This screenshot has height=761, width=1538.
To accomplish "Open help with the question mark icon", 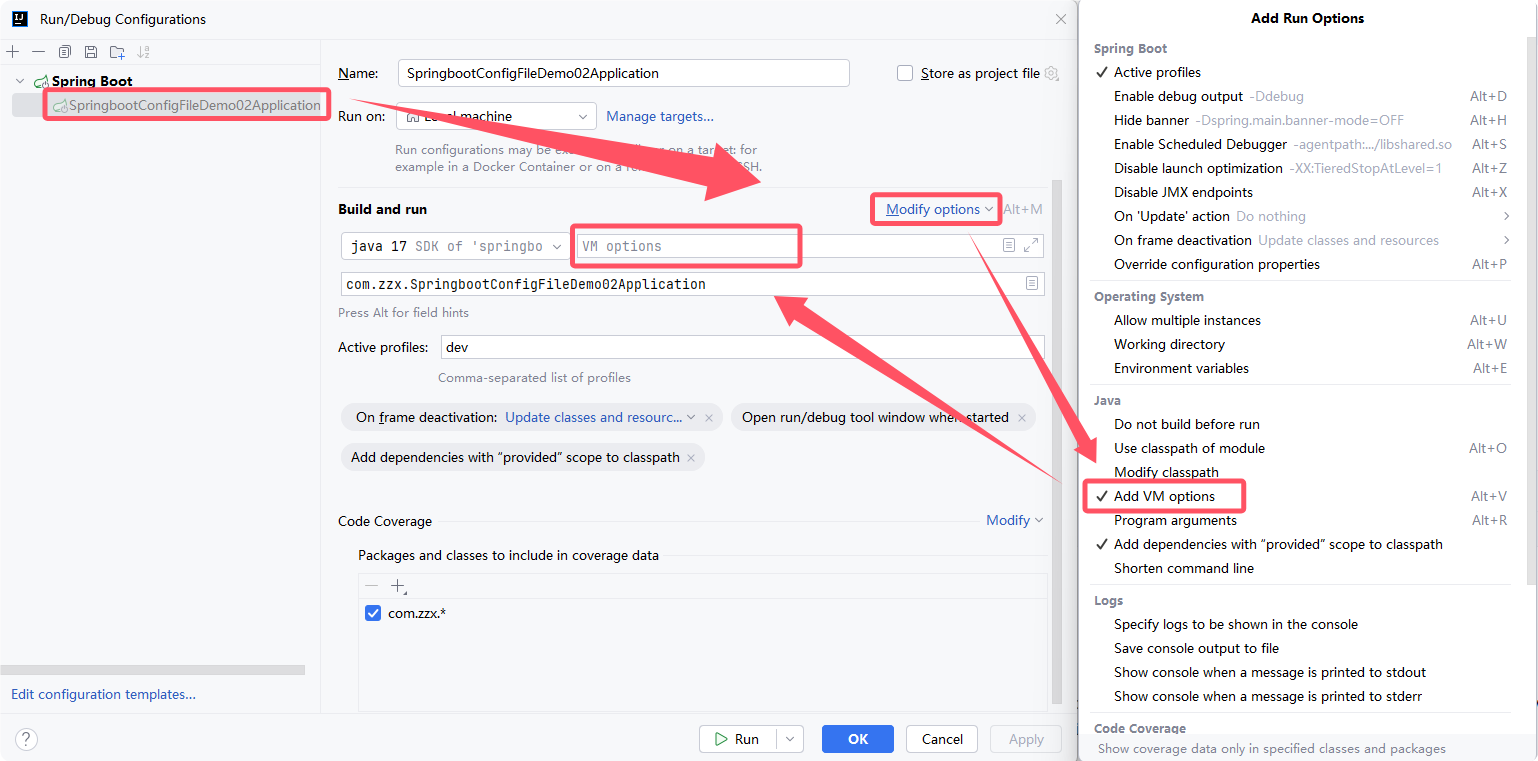I will [x=26, y=739].
